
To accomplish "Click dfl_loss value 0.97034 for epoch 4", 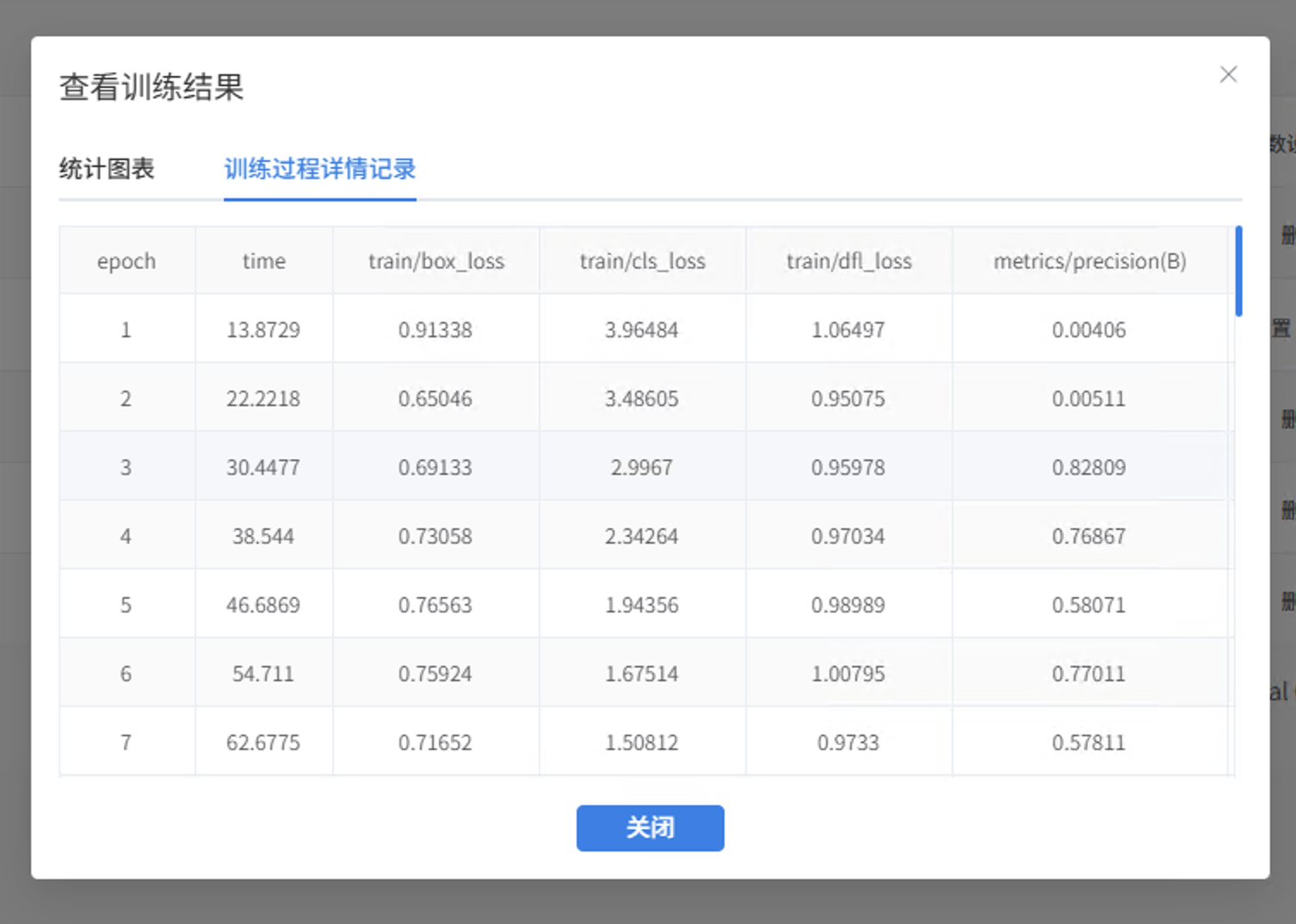I will [849, 535].
